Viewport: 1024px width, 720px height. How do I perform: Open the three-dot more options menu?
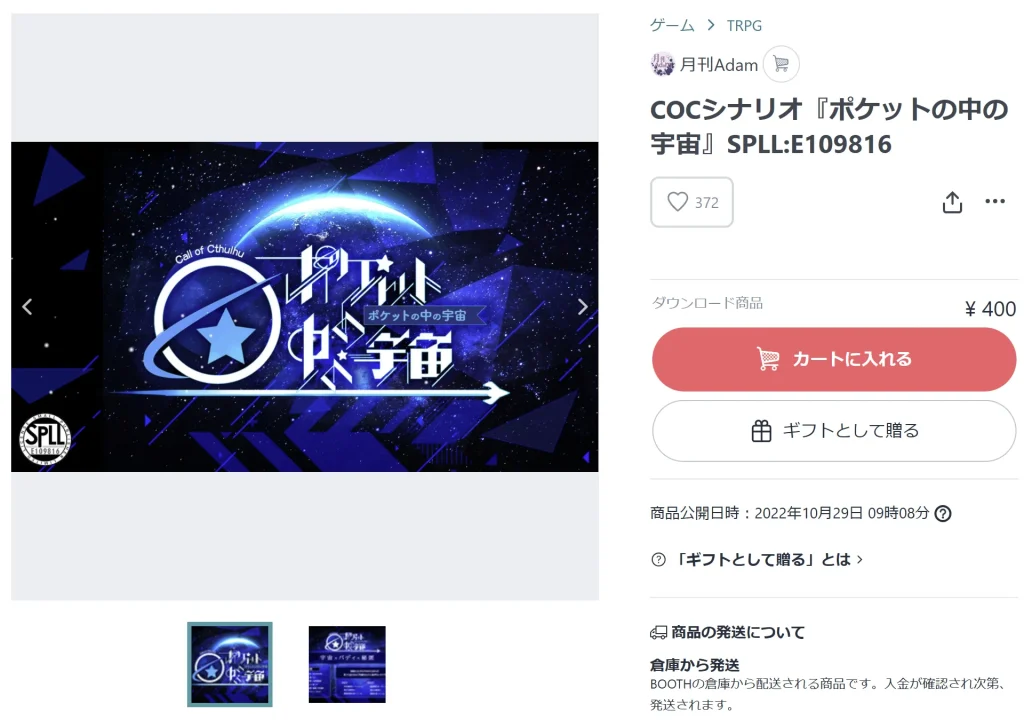coord(995,201)
